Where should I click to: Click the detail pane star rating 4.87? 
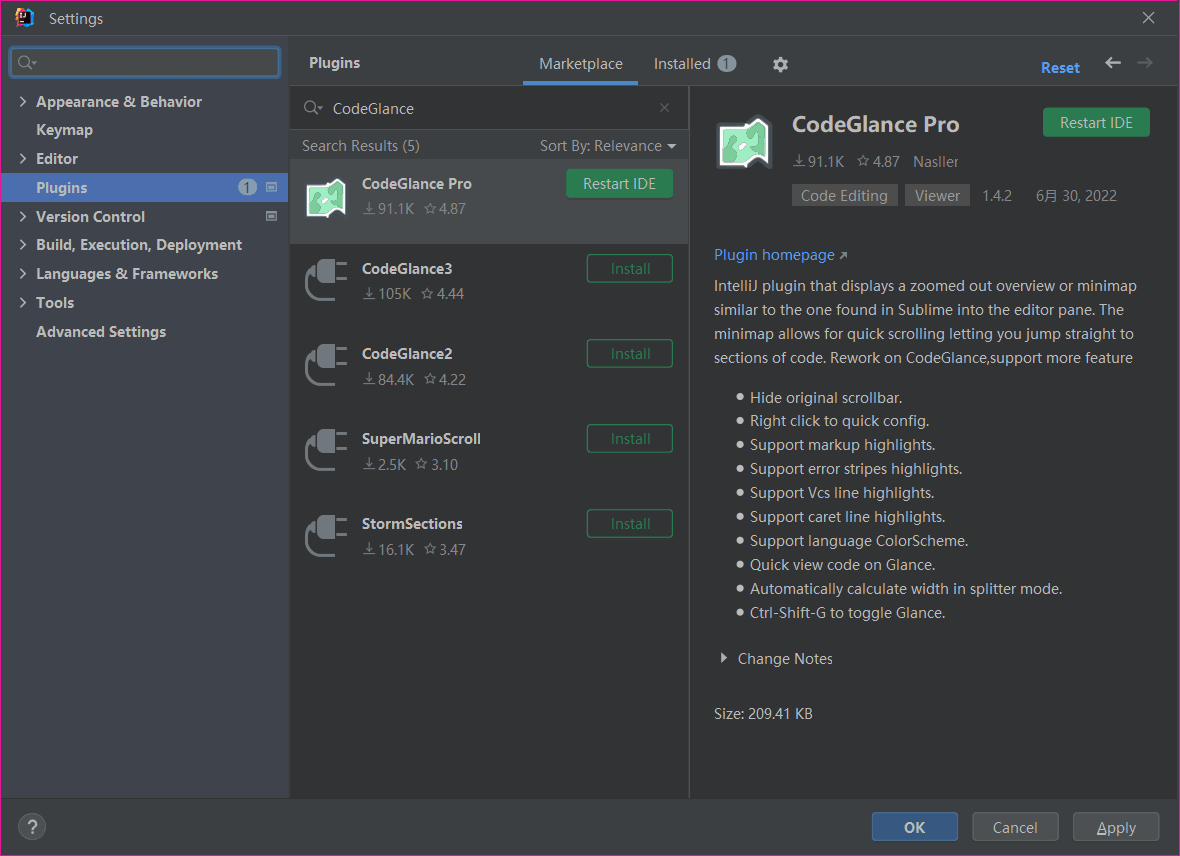coord(878,161)
